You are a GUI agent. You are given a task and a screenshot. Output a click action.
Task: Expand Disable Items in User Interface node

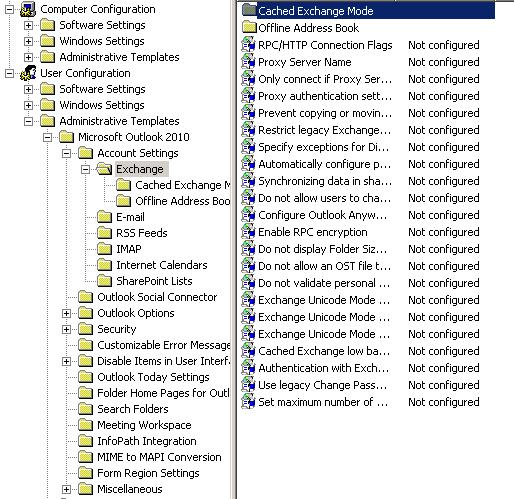tap(66, 361)
